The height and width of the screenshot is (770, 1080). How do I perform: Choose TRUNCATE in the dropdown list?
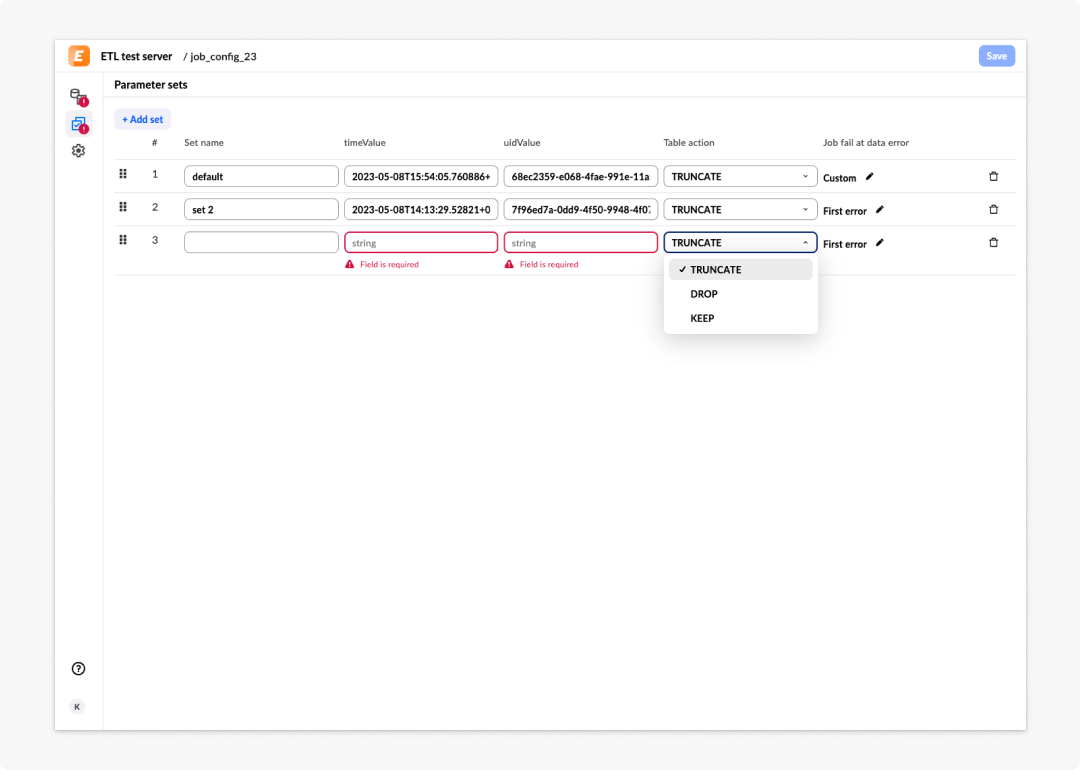click(740, 269)
